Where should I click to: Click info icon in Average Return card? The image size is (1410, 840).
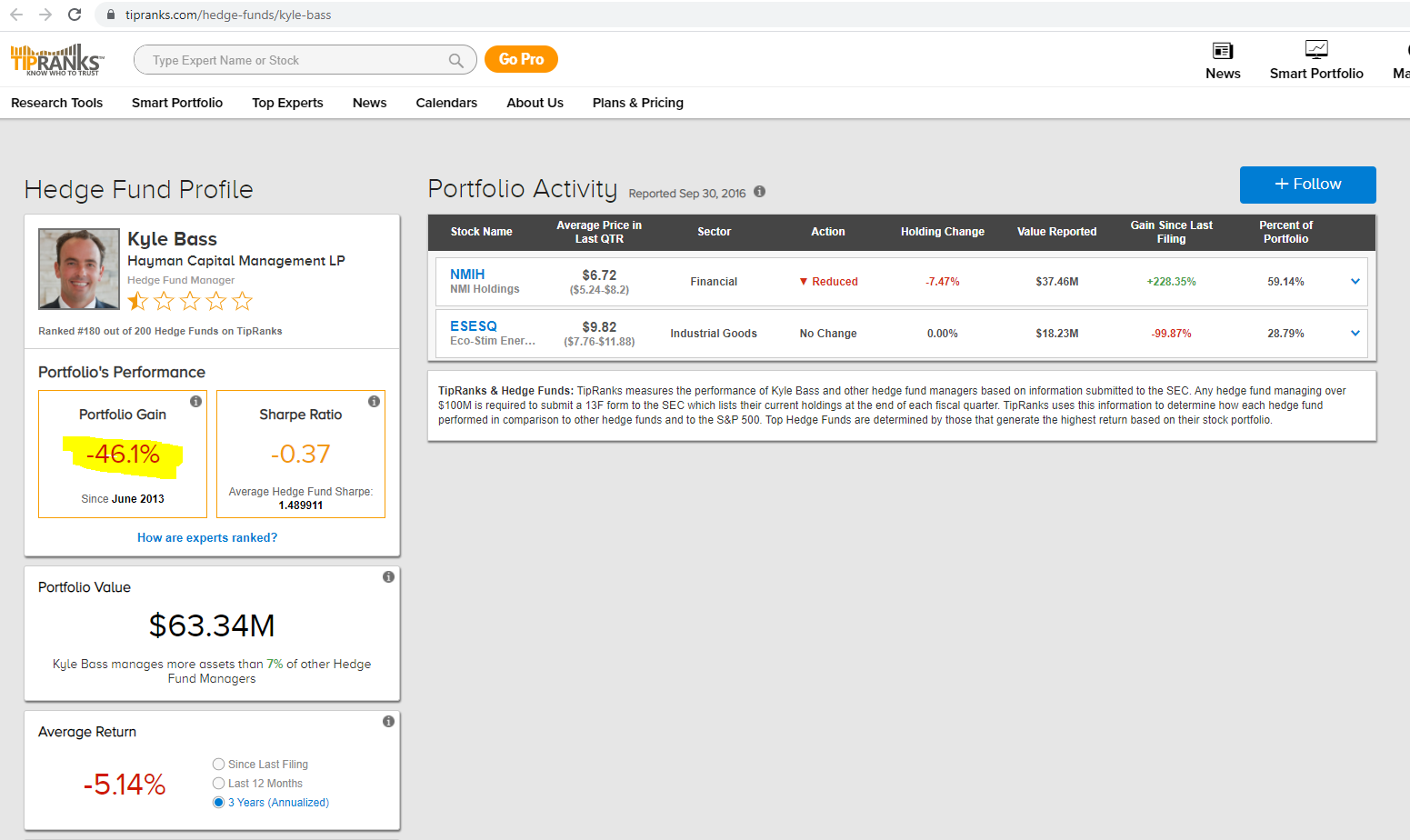tap(388, 721)
